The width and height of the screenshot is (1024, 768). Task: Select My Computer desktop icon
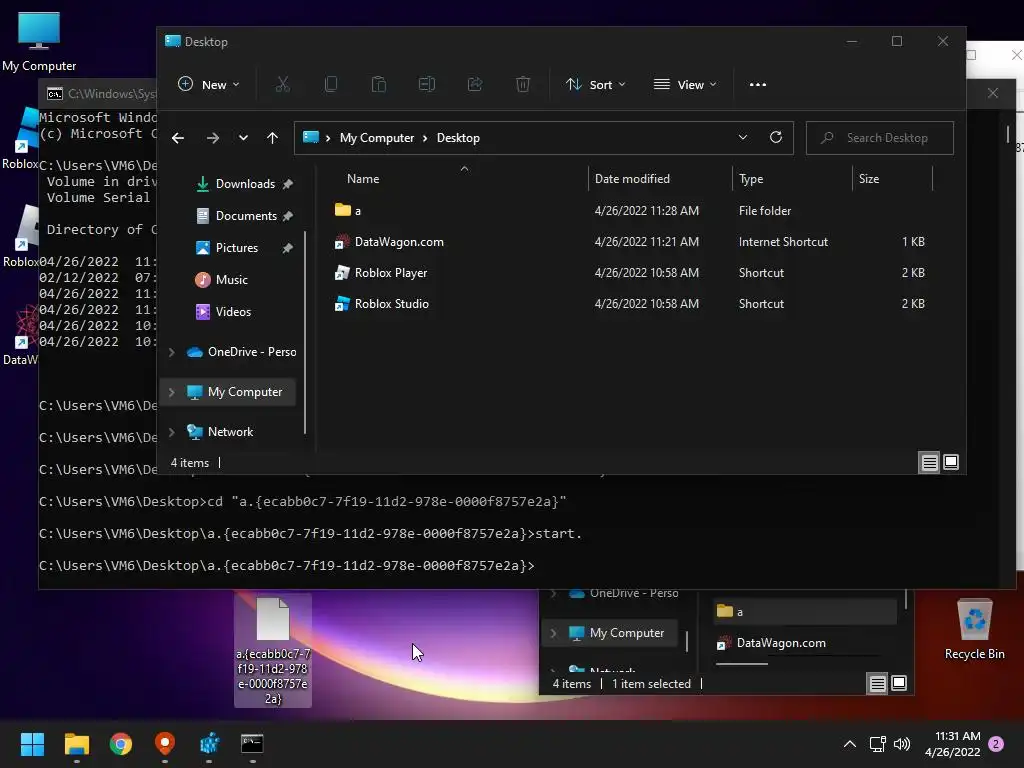pos(39,41)
